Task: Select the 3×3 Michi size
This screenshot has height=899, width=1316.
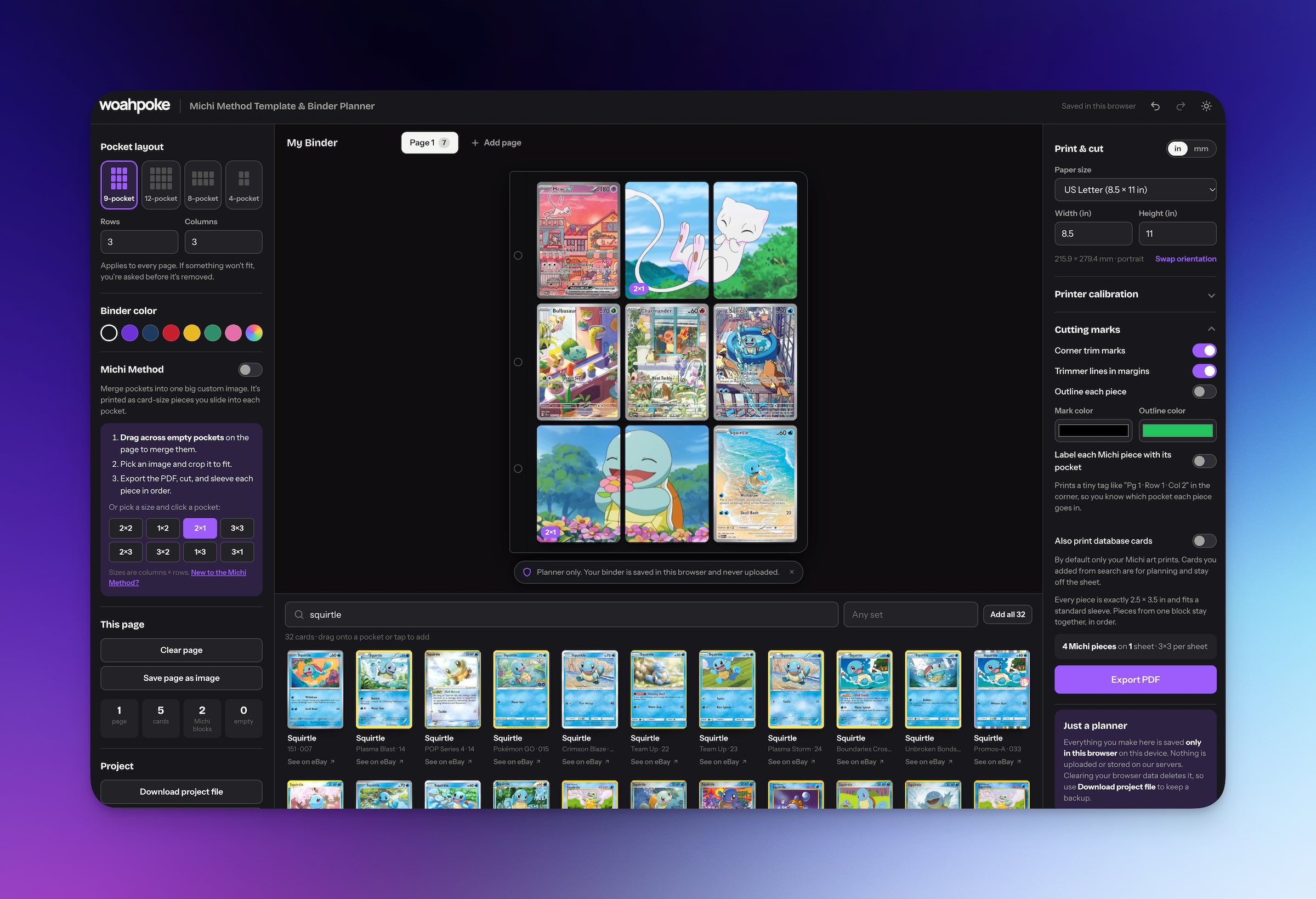Action: [x=237, y=528]
